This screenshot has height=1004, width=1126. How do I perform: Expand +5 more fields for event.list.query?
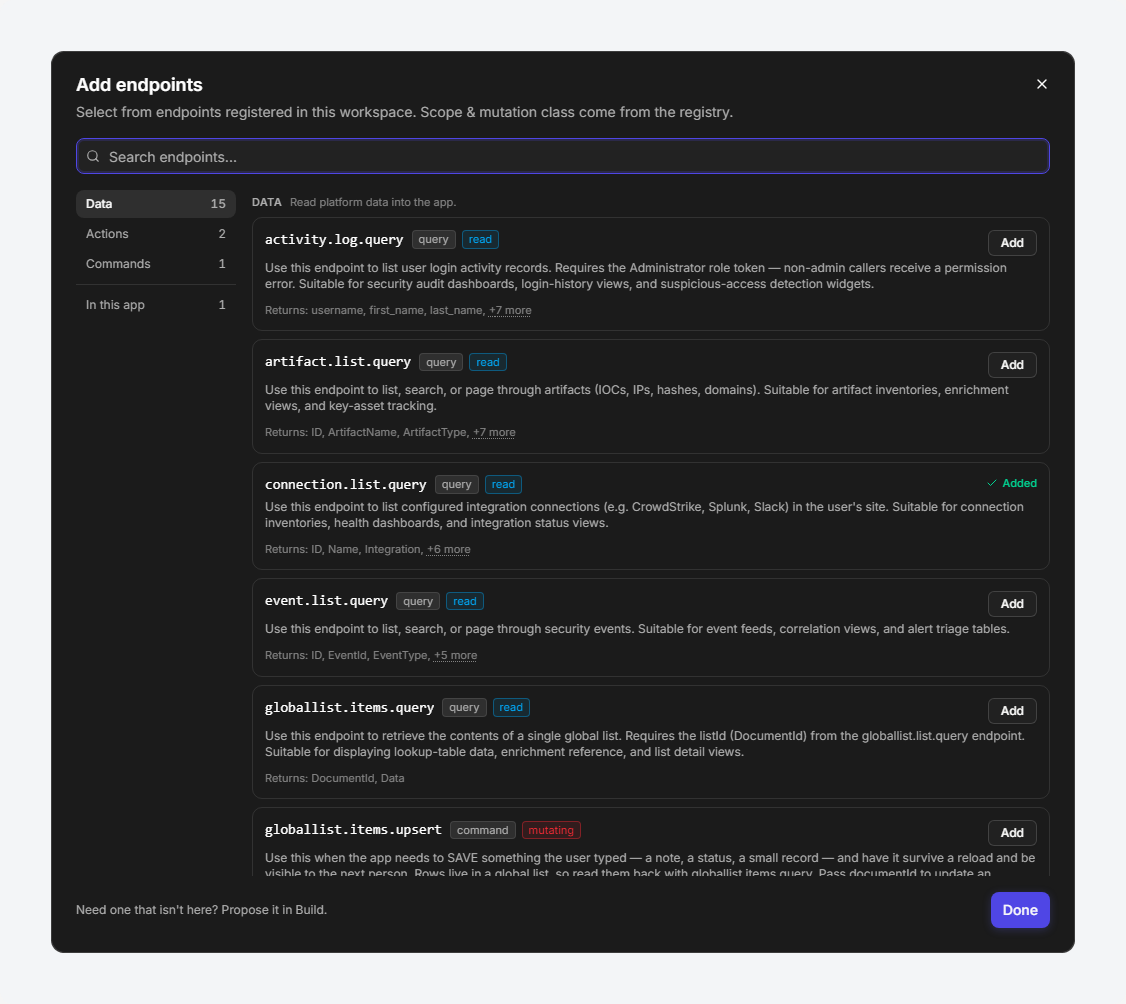point(455,656)
